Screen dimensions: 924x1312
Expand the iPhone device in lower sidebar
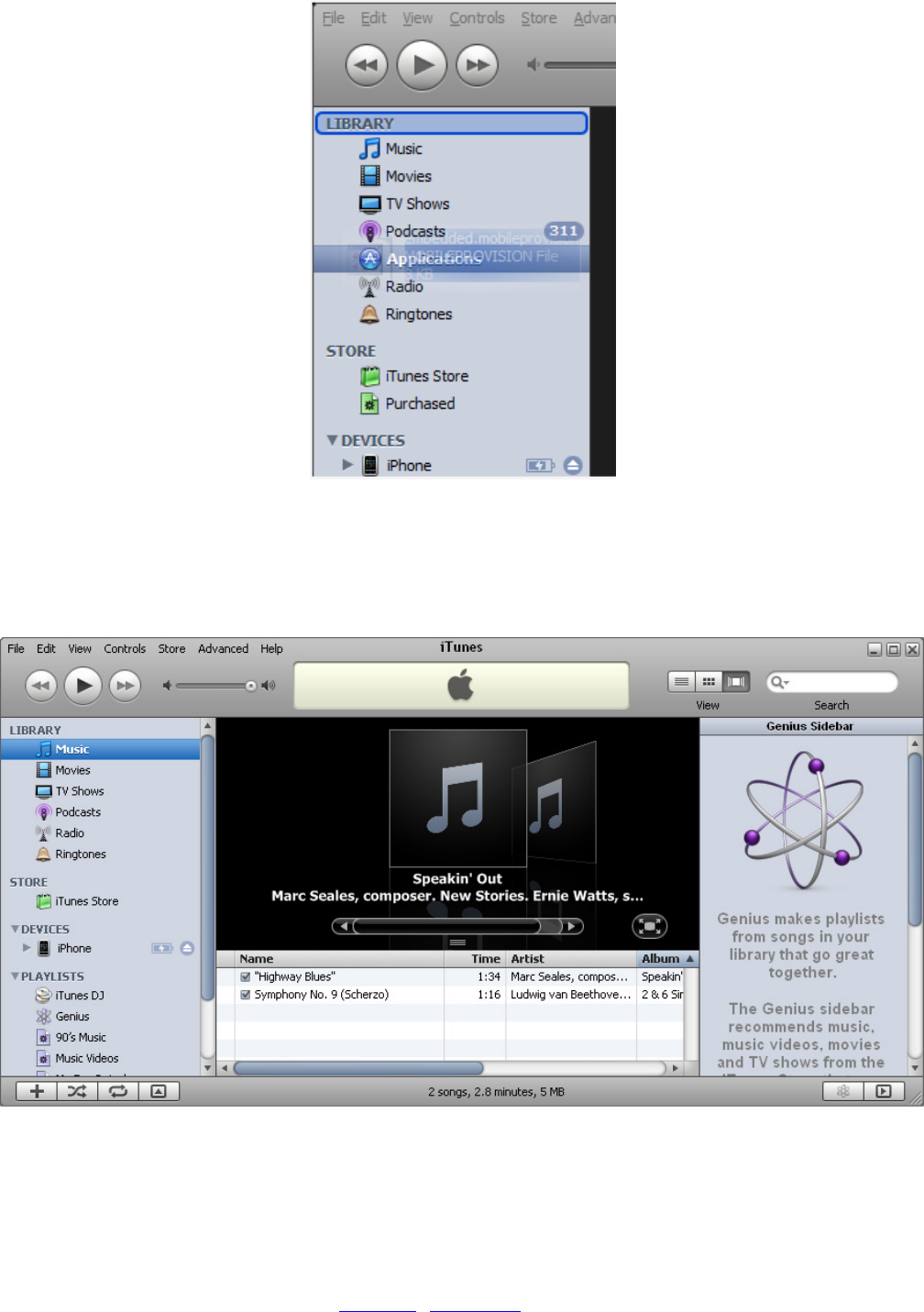click(x=27, y=948)
